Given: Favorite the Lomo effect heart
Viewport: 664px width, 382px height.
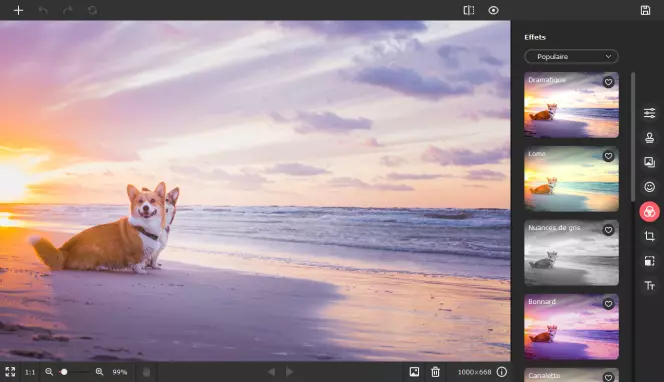Looking at the screenshot, I should pos(609,156).
